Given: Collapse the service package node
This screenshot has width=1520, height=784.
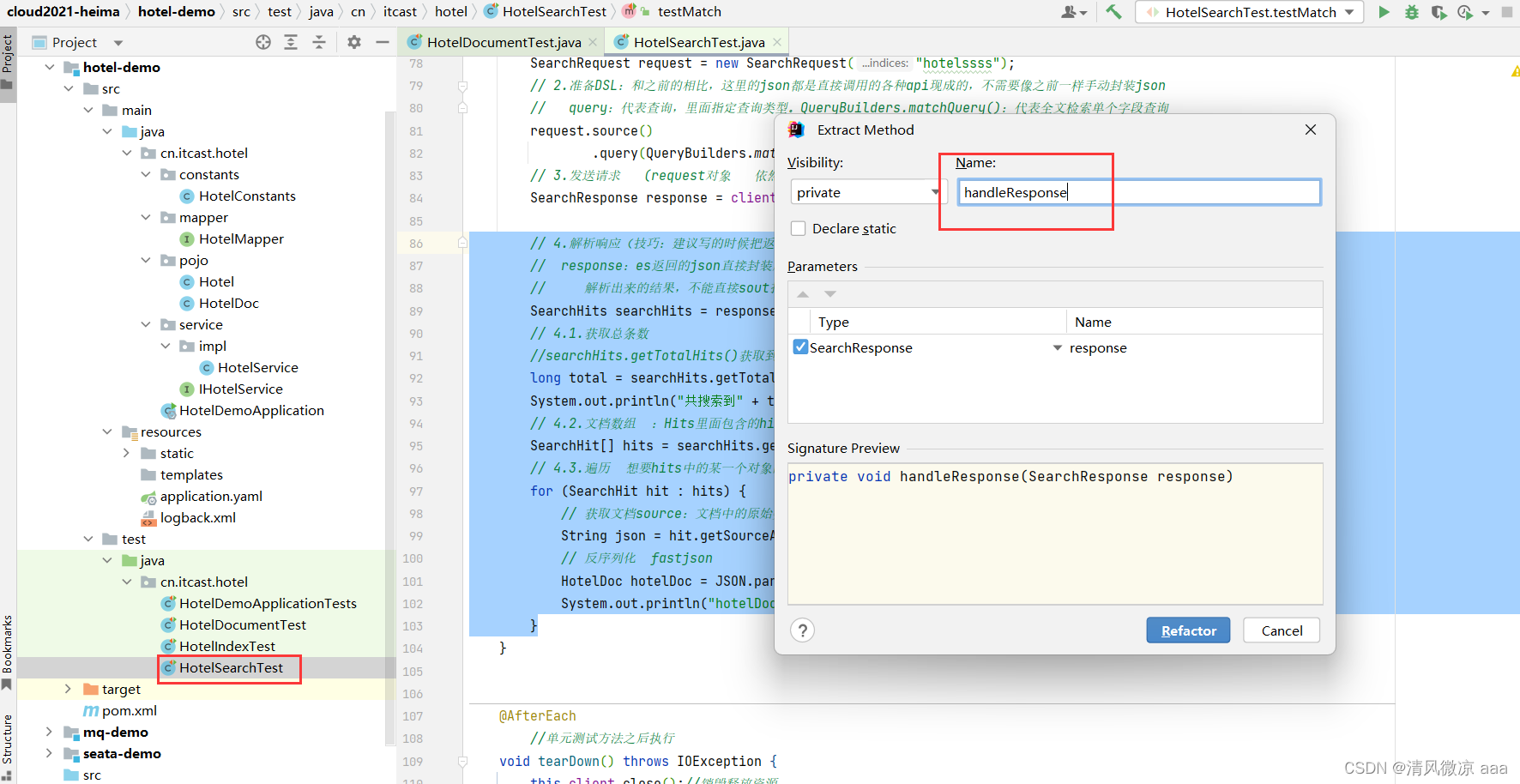Looking at the screenshot, I should [146, 324].
